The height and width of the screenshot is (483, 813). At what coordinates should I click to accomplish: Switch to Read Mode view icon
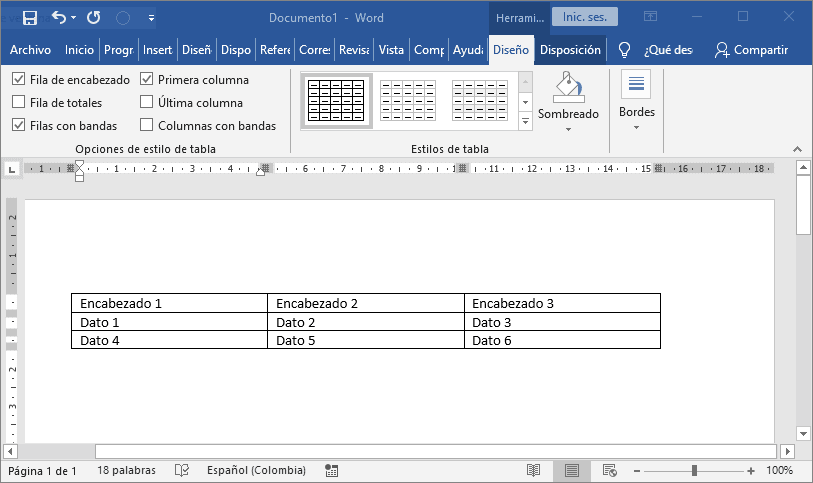(x=533, y=470)
